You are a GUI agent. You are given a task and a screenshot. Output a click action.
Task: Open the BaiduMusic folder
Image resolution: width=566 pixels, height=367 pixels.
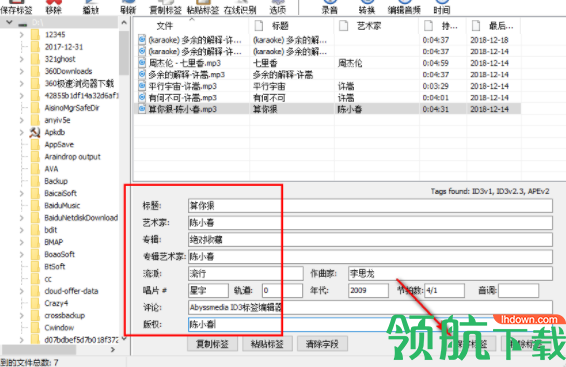[62, 206]
